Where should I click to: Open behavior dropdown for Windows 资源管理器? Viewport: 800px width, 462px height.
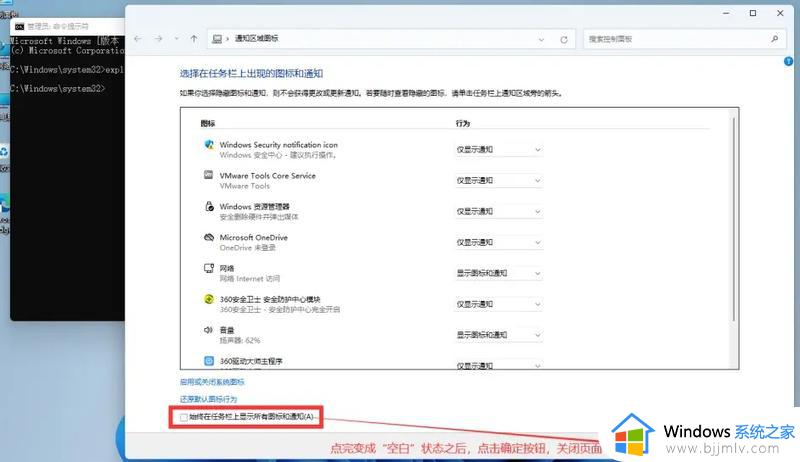[x=498, y=212]
